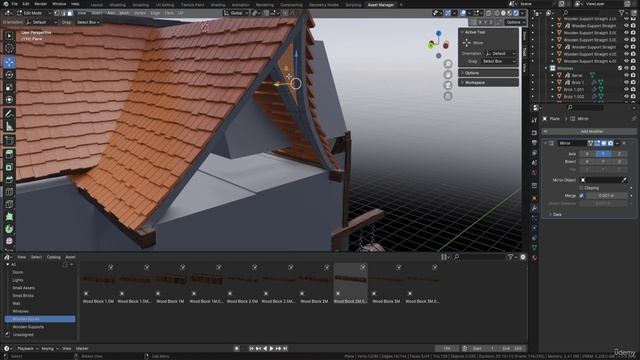This screenshot has width=640, height=360.
Task: Jump to the timeline end frame
Action: 285,349
